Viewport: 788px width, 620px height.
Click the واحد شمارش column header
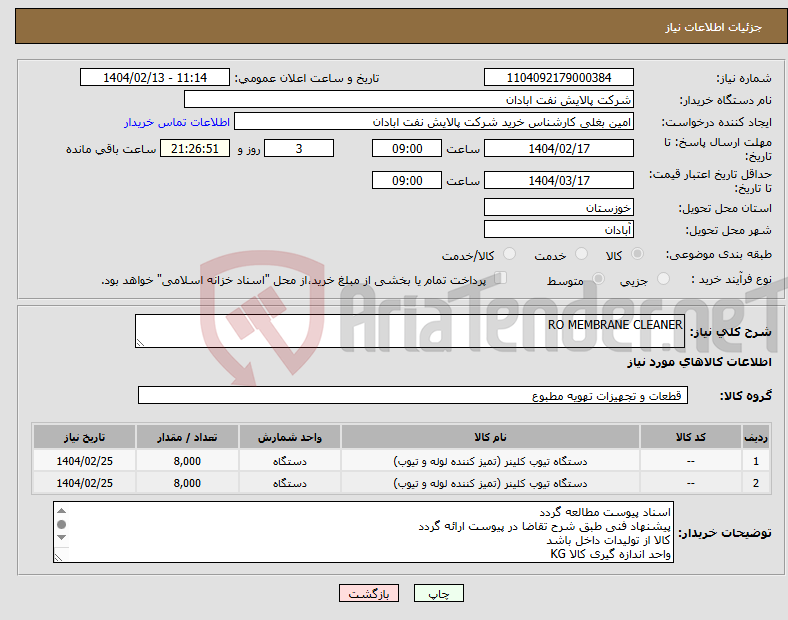(x=290, y=437)
